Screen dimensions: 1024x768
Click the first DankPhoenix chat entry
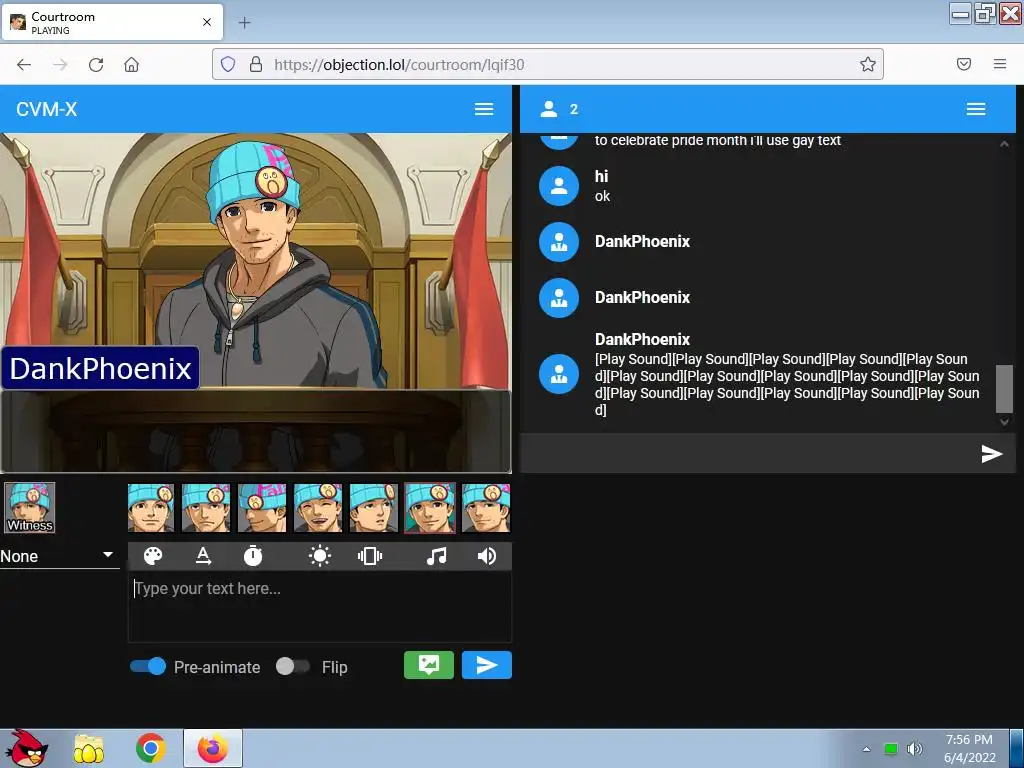click(x=642, y=242)
